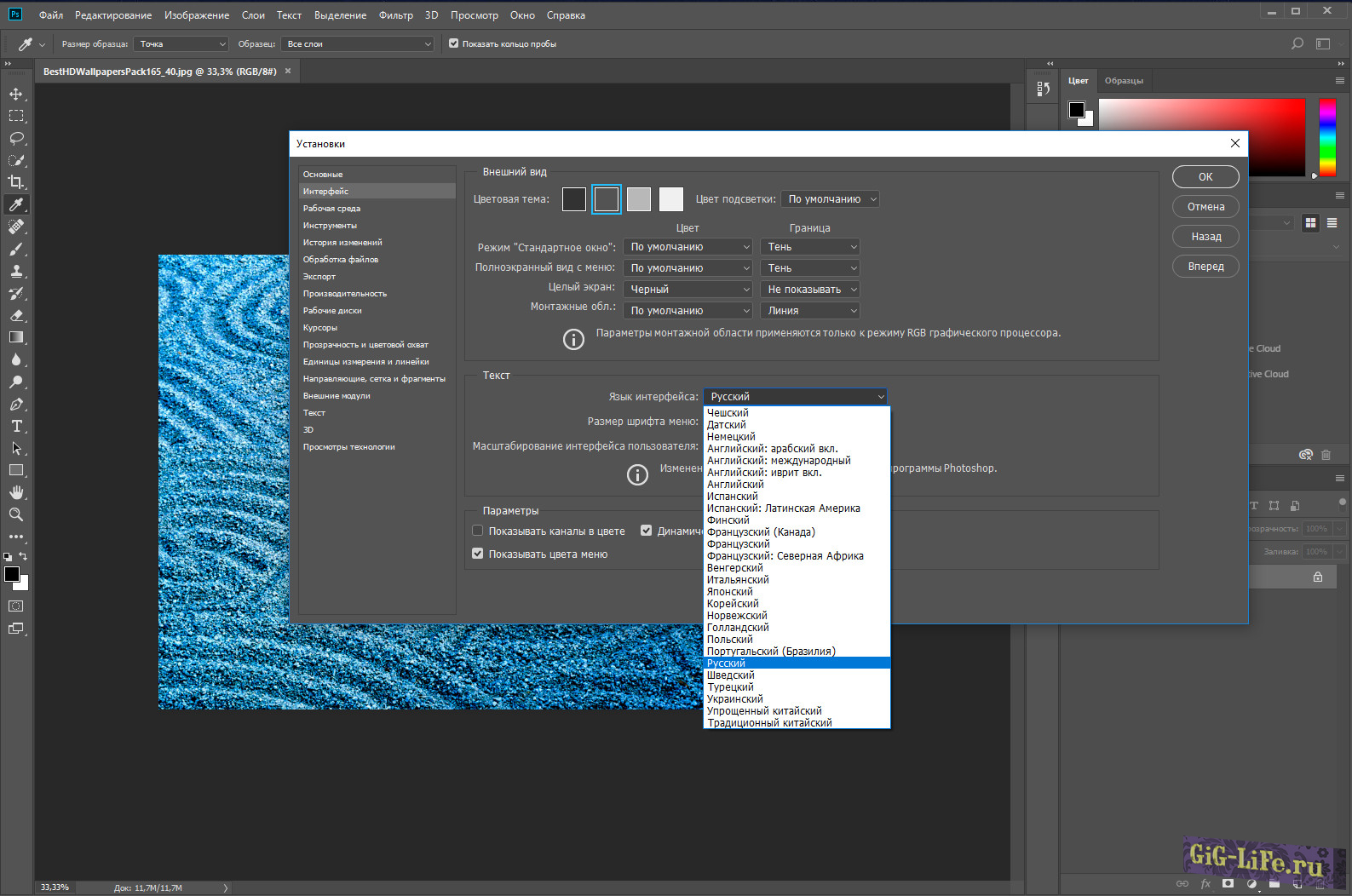The height and width of the screenshot is (896, 1352).
Task: Disable 'Показывать цвета меню' checkbox
Action: [x=478, y=554]
